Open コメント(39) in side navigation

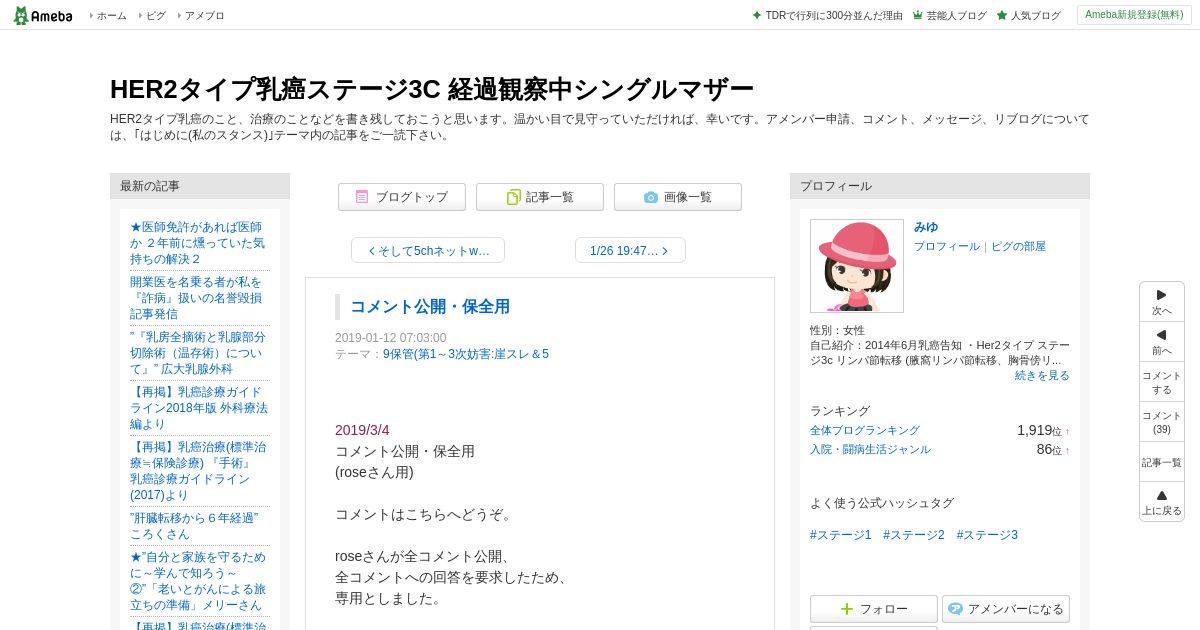pos(1162,422)
